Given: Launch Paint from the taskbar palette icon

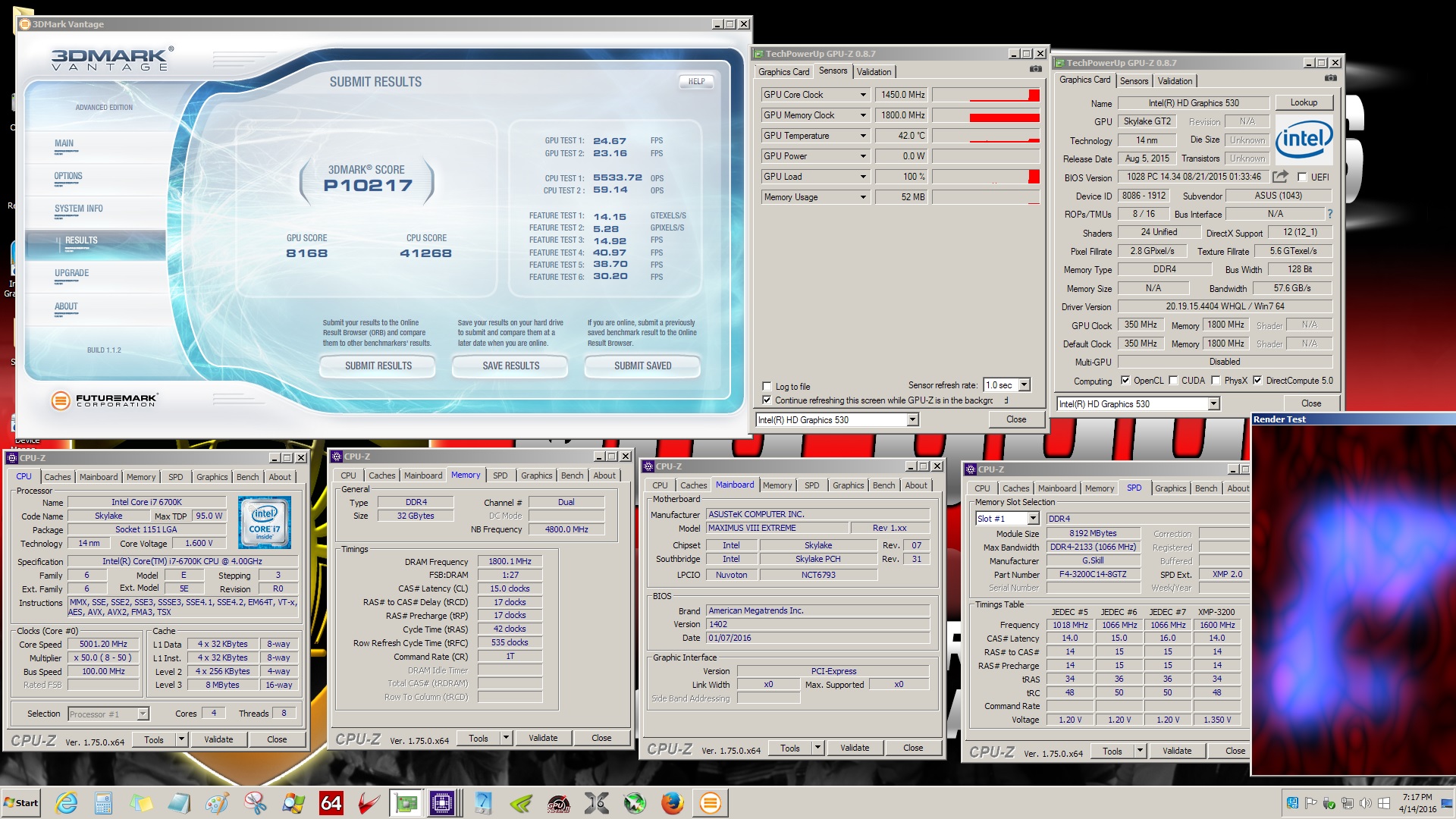Looking at the screenshot, I should click(x=218, y=803).
